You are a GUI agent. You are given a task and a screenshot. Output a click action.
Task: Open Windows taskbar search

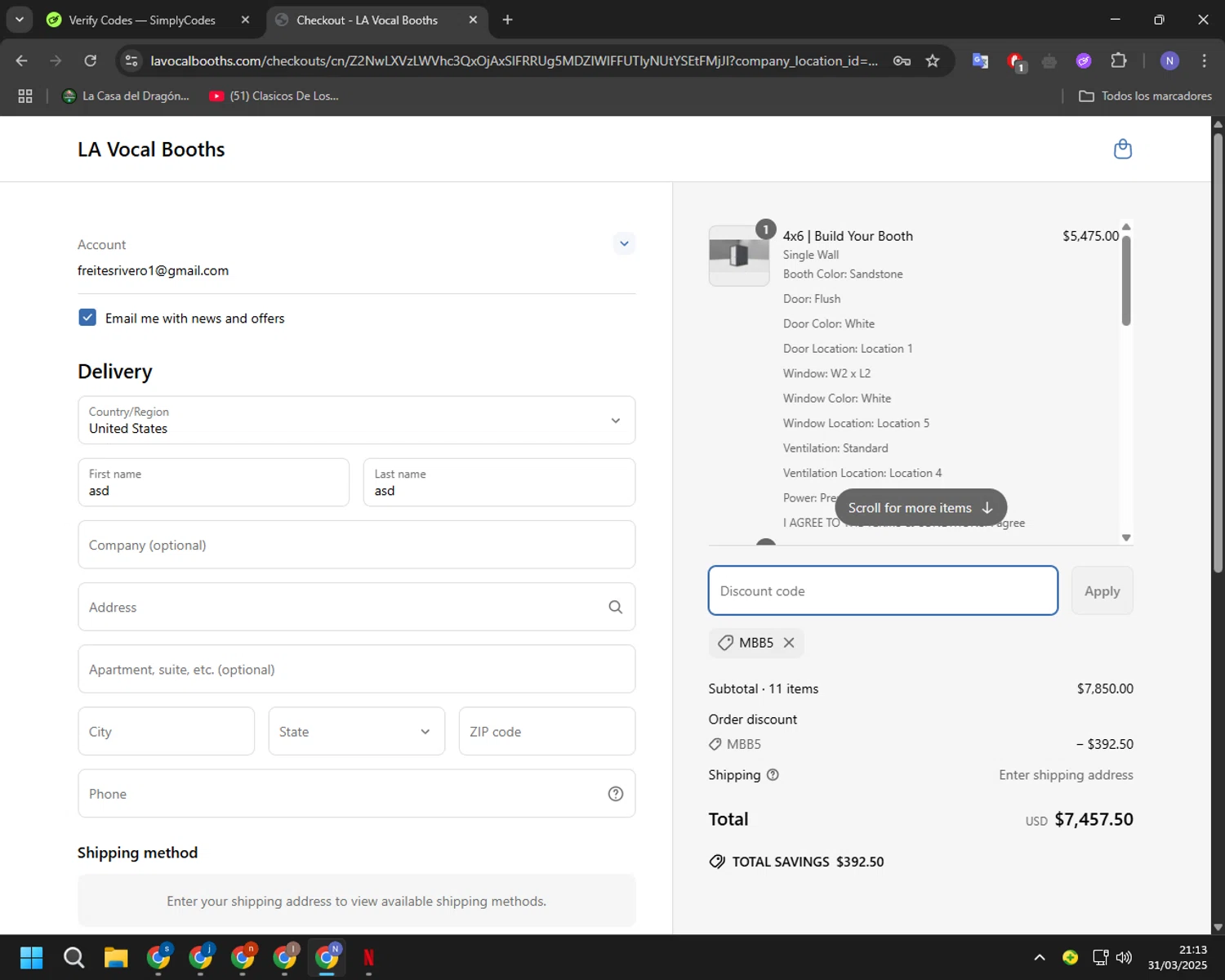(x=73, y=957)
